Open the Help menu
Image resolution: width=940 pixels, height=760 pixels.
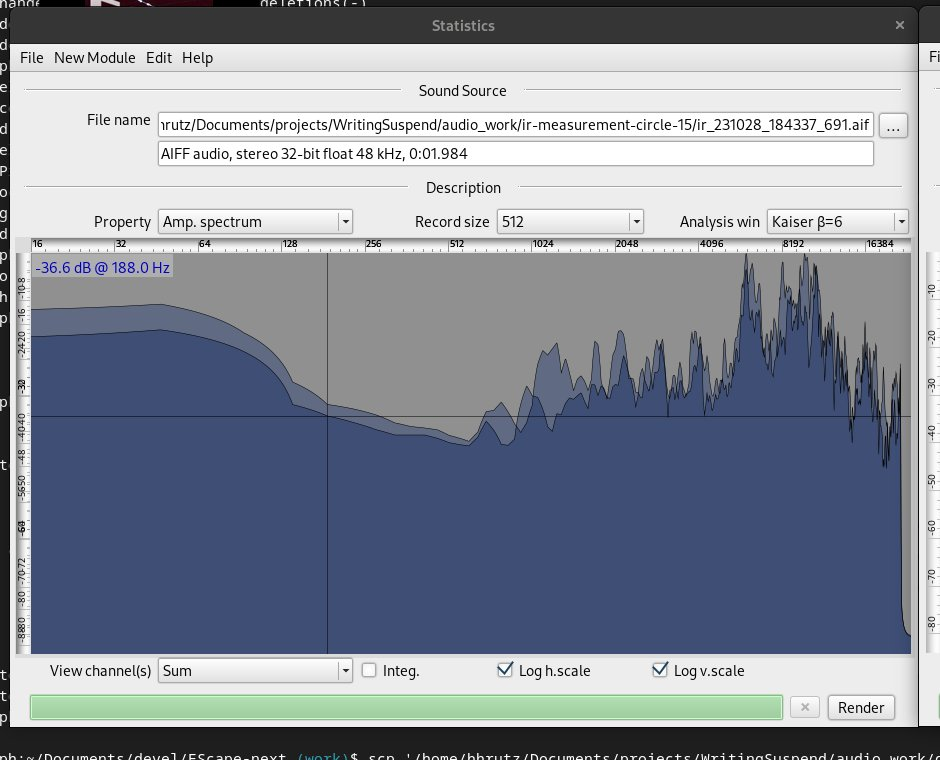[x=197, y=58]
